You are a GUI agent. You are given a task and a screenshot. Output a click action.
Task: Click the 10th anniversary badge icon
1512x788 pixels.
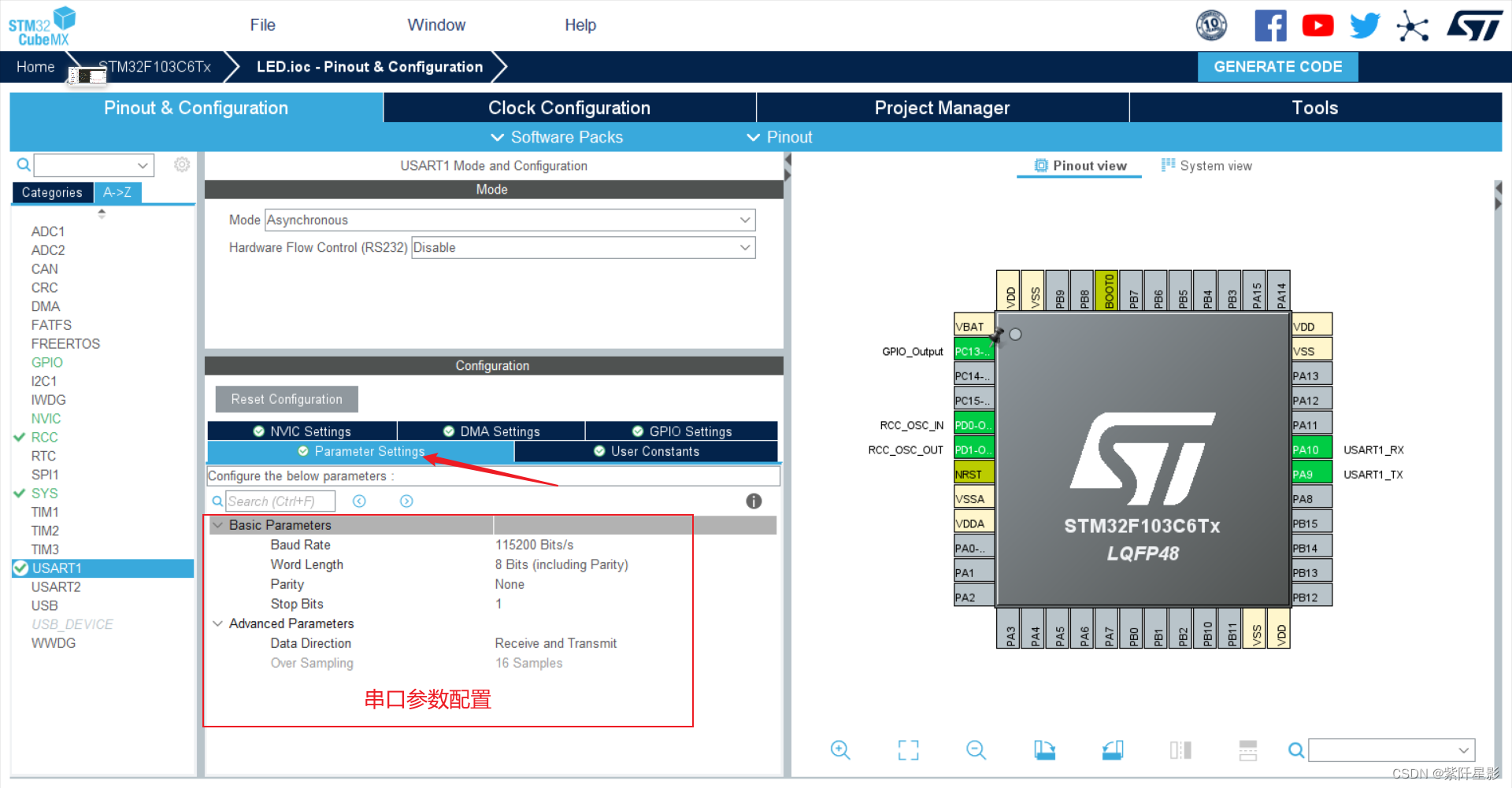click(x=1211, y=26)
